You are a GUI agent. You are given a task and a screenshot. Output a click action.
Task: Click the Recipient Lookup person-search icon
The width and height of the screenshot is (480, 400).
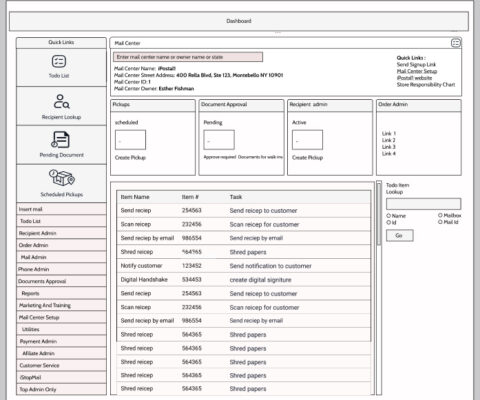point(61,102)
